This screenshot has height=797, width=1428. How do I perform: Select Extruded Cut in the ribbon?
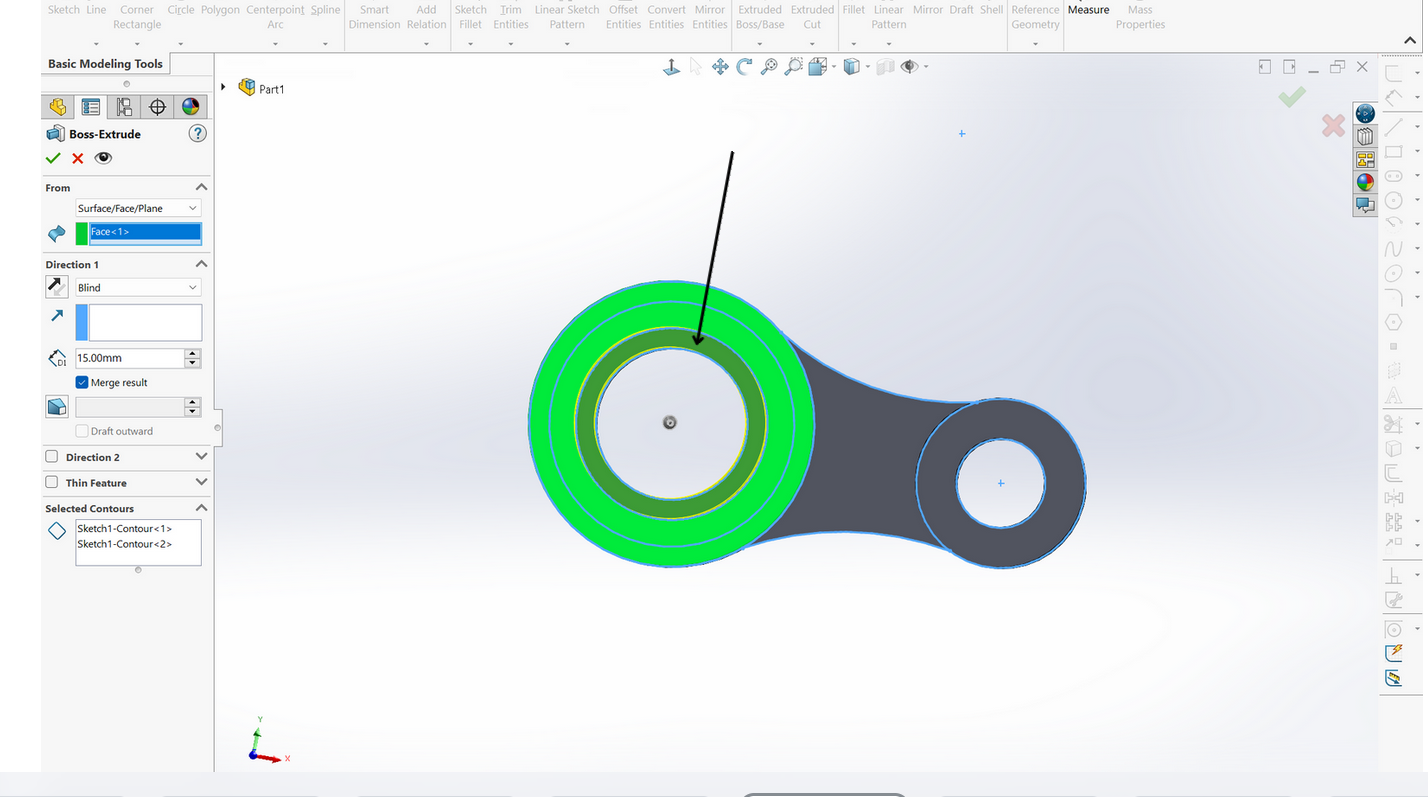click(x=812, y=17)
